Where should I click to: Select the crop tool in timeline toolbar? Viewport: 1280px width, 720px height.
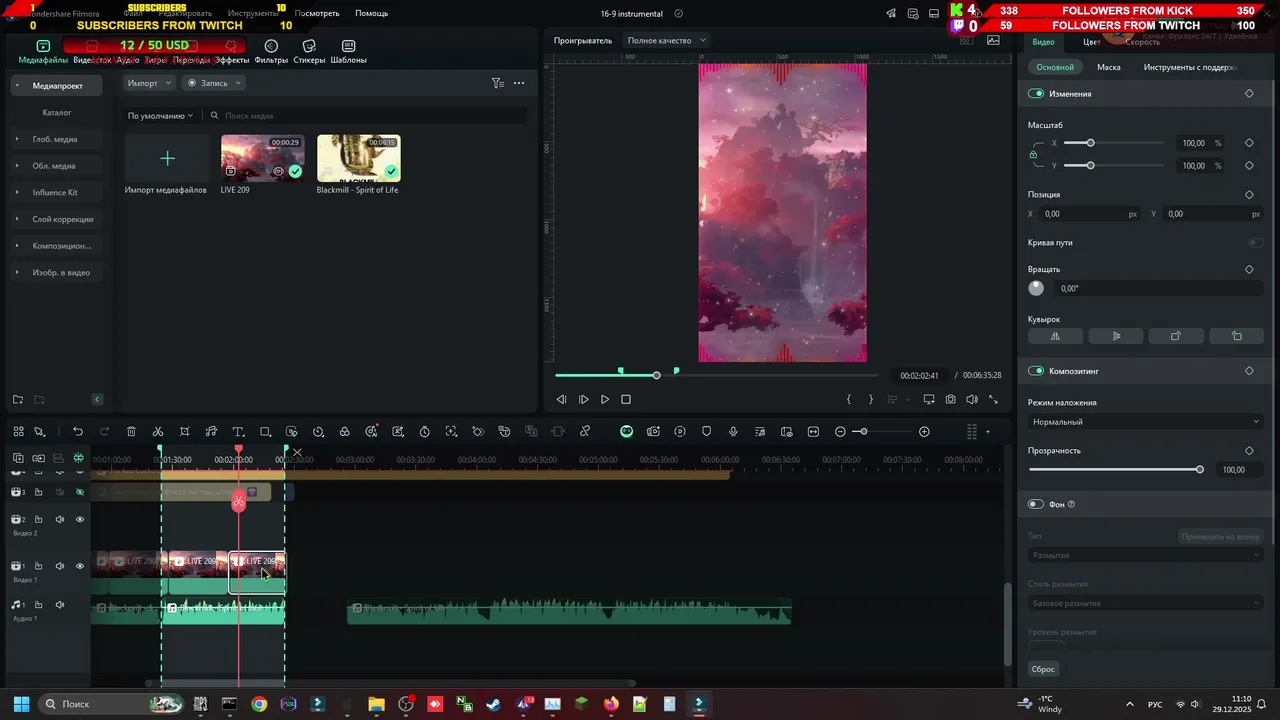coord(185,432)
